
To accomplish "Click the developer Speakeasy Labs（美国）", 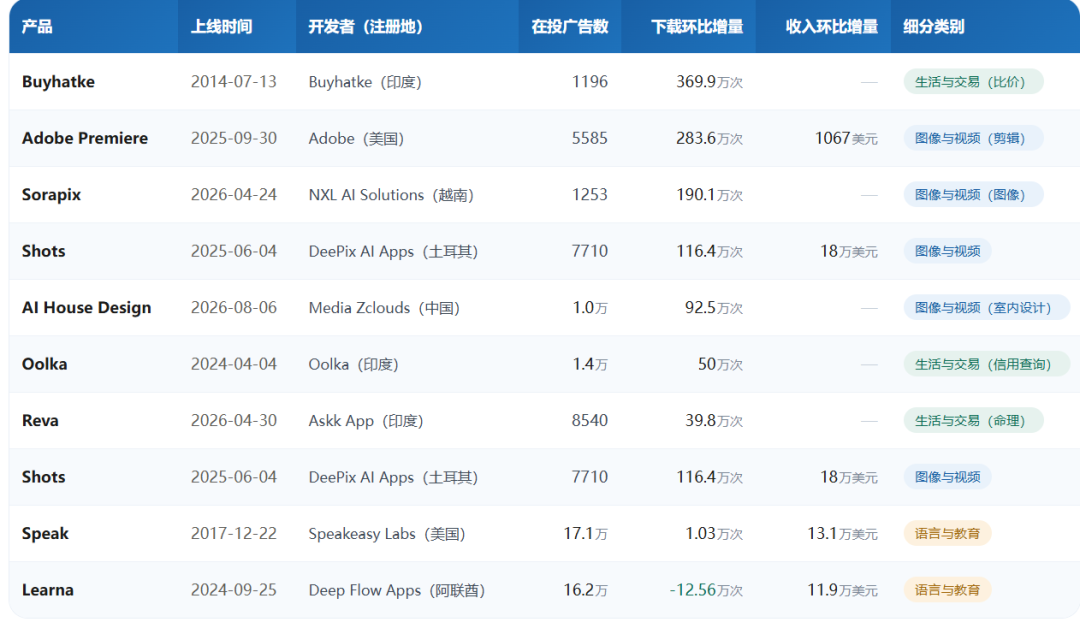I will pos(386,534).
